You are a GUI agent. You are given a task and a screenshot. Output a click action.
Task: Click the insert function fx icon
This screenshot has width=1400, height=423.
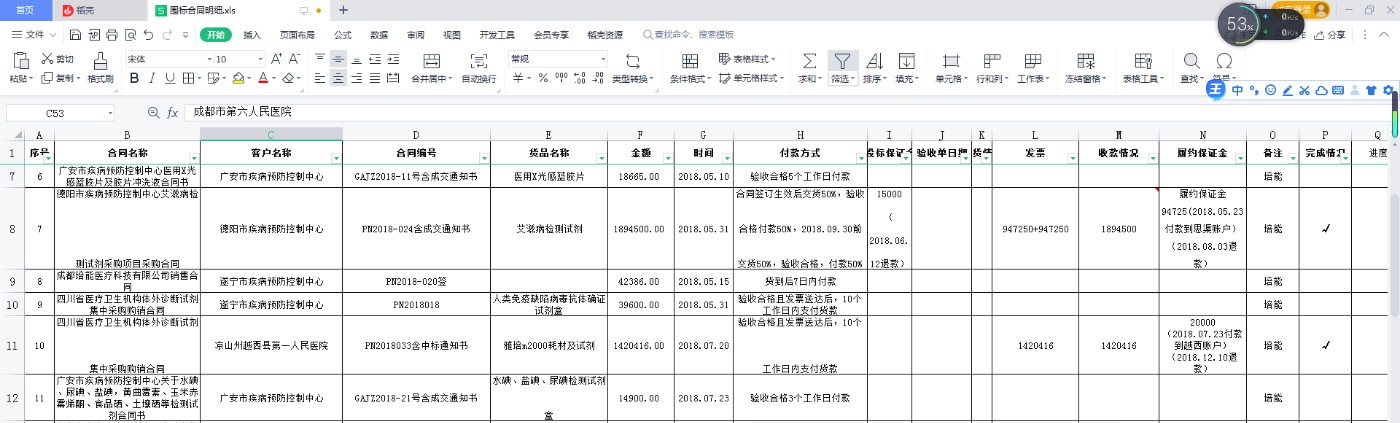(x=172, y=113)
